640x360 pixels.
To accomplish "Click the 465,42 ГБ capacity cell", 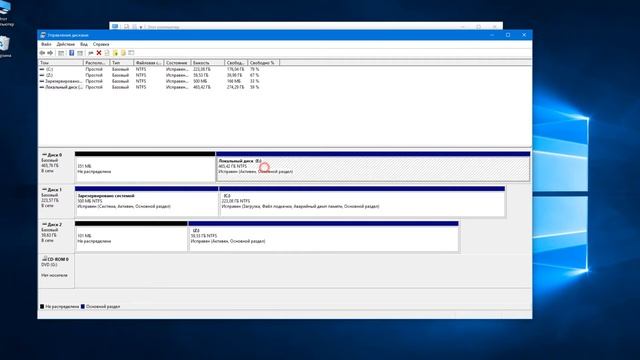I will click(202, 87).
